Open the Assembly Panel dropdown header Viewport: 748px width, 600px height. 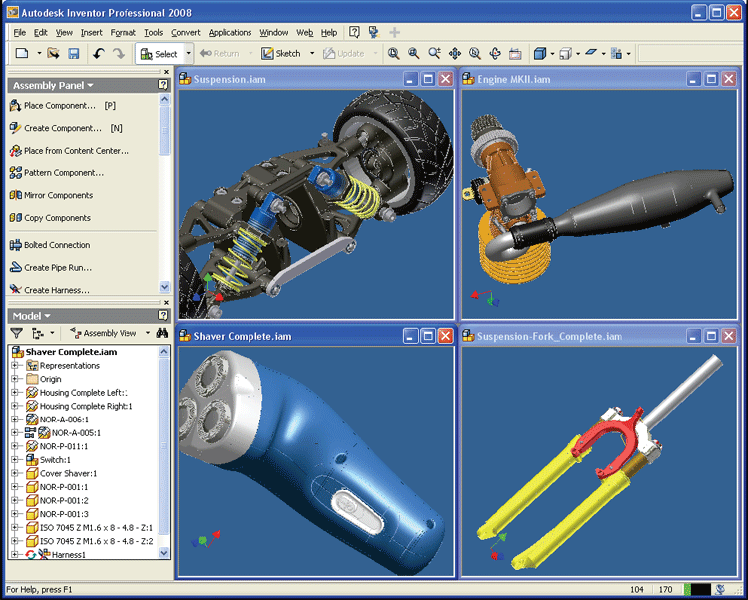coord(53,85)
